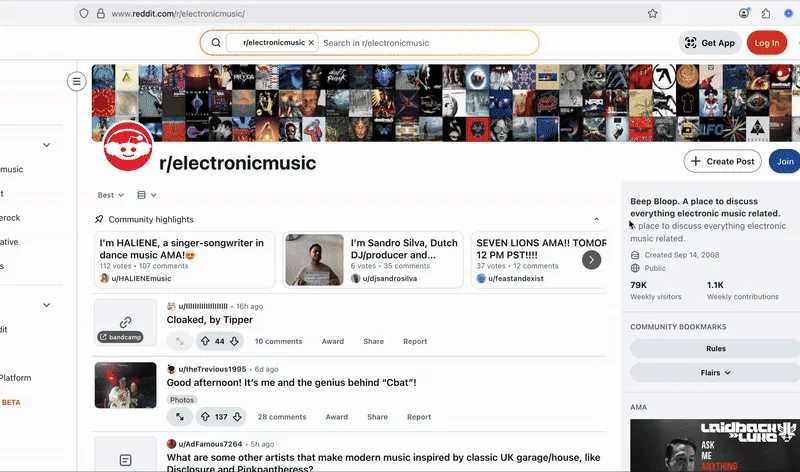Open the Cloaked, by Tipper post
The width and height of the screenshot is (800, 472).
[210, 319]
